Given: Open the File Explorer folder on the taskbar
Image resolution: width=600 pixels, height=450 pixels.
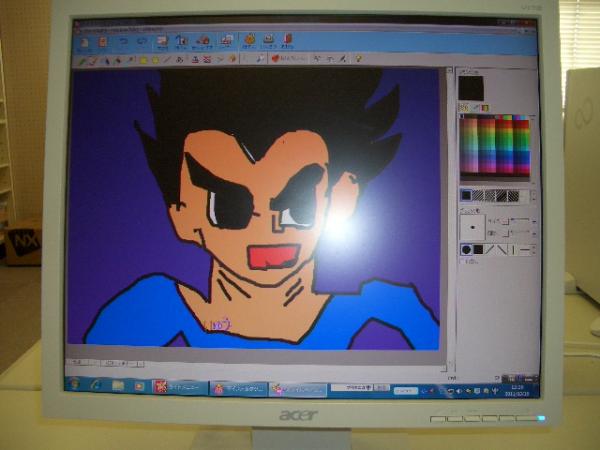Looking at the screenshot, I should click(x=118, y=386).
